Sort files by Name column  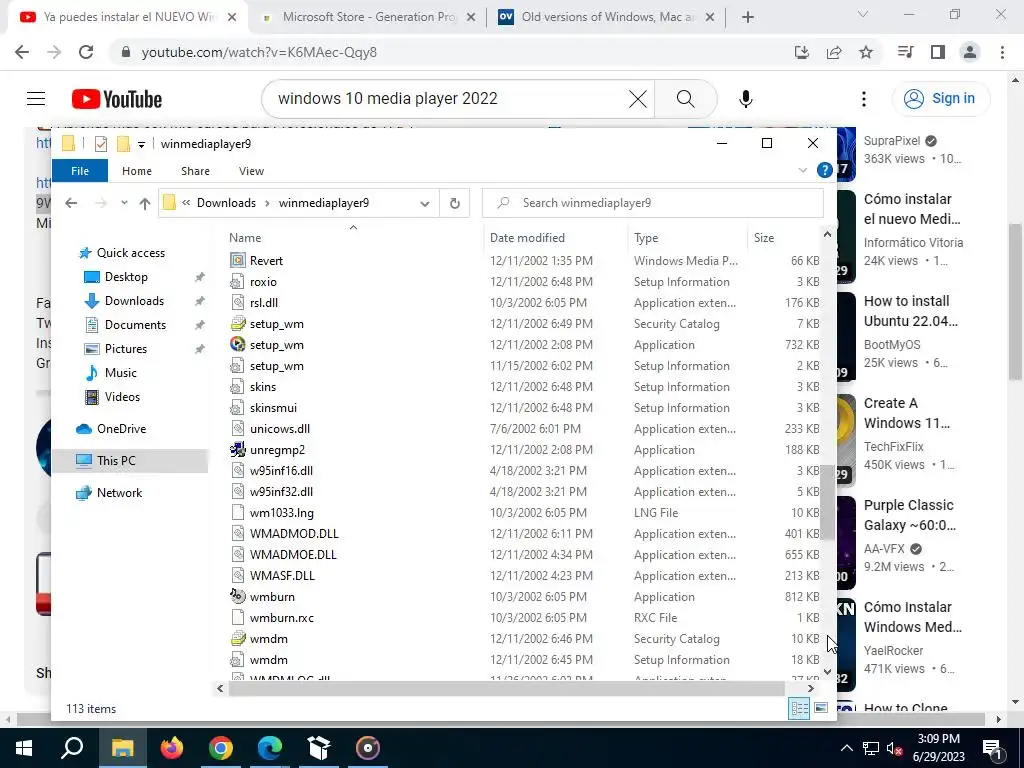tap(244, 238)
